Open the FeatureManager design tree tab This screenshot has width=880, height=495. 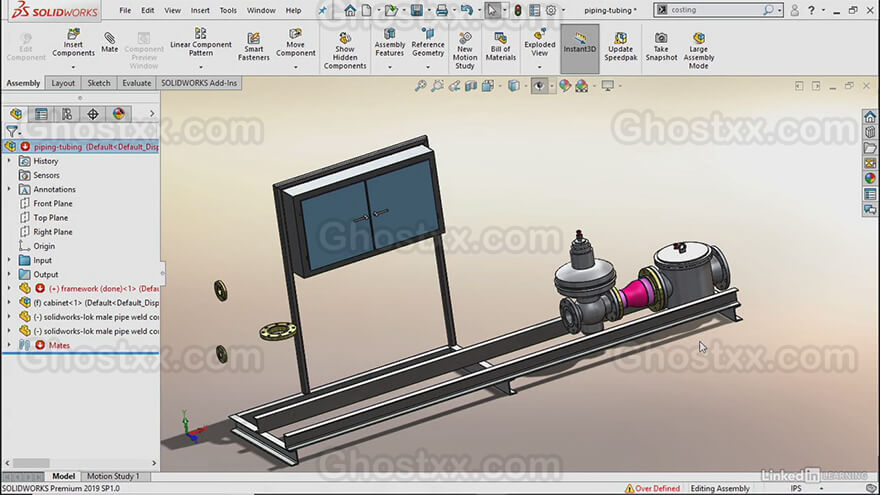pyautogui.click(x=16, y=114)
